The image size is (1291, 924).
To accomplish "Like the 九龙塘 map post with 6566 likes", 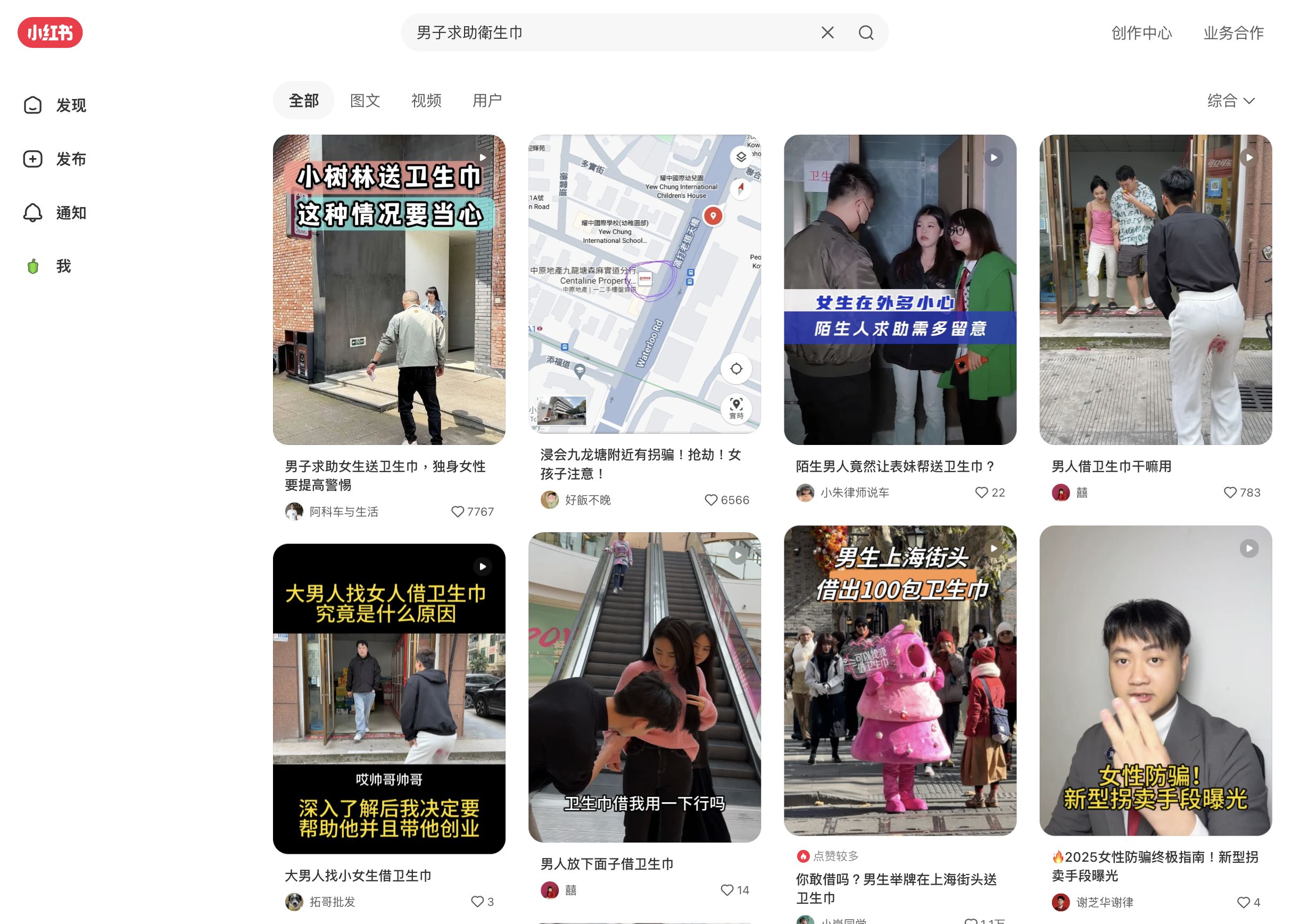I will pos(710,500).
